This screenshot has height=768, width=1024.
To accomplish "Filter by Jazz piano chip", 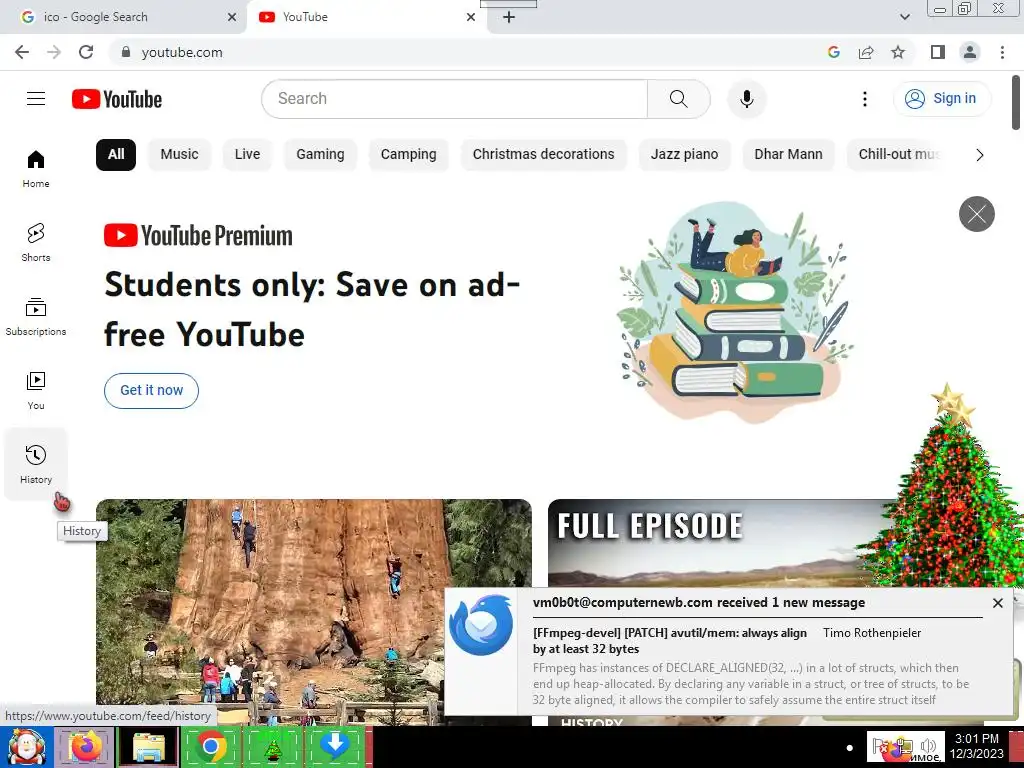I will (x=684, y=155).
